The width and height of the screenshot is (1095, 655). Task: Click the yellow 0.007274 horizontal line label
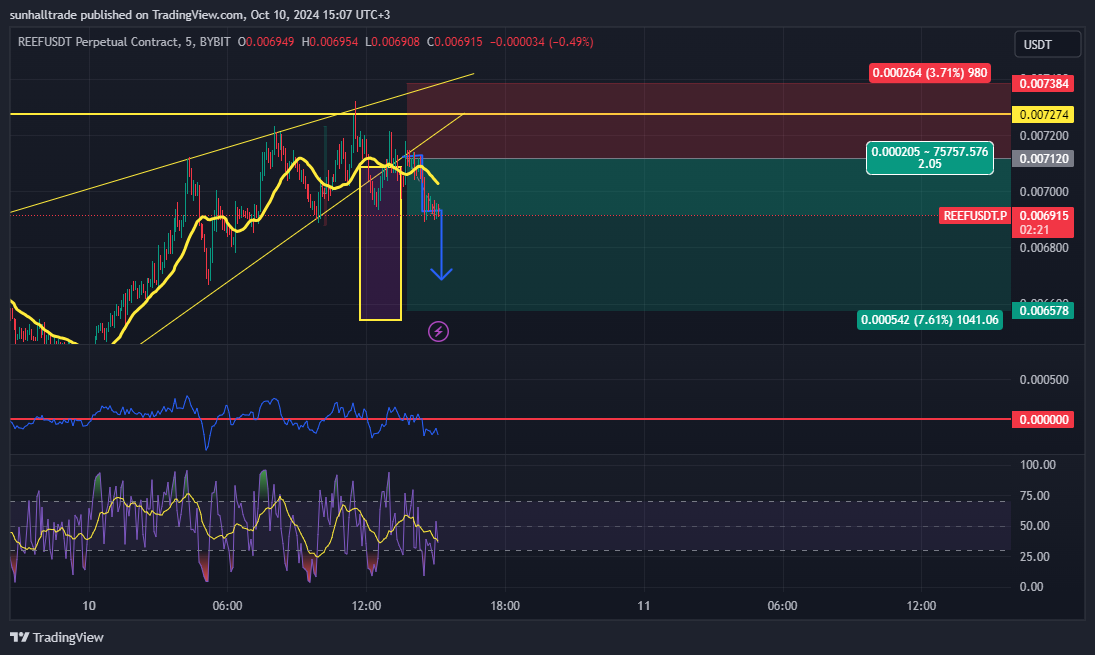[1043, 115]
